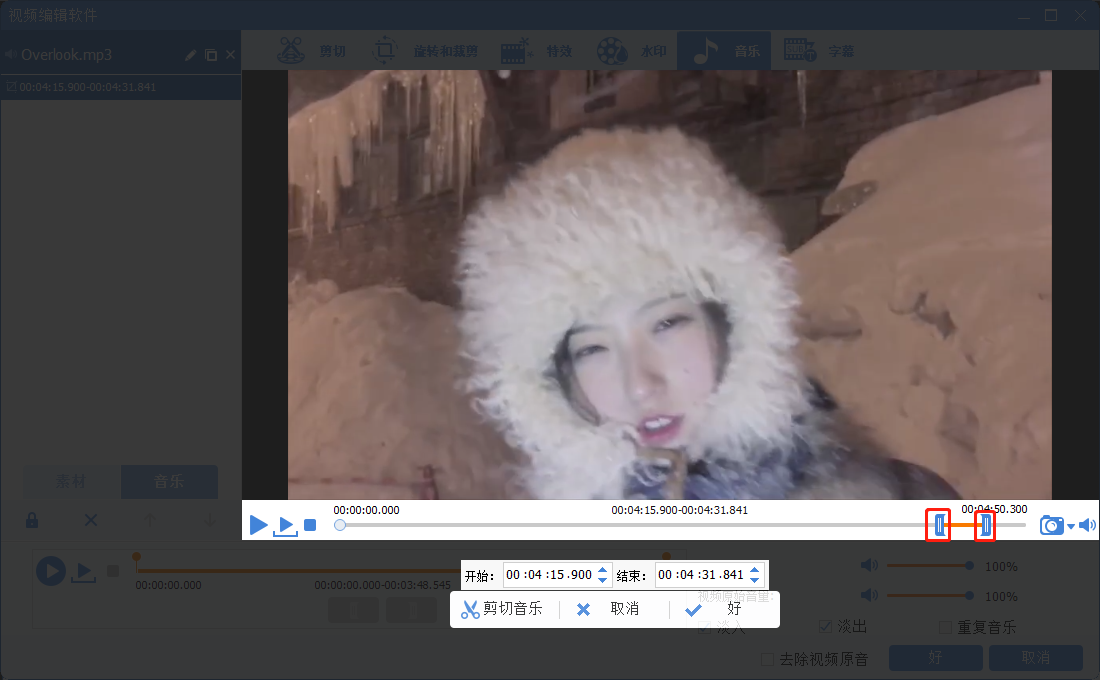Click the bottom-right 取消 button
This screenshot has width=1100, height=680.
[1035, 658]
